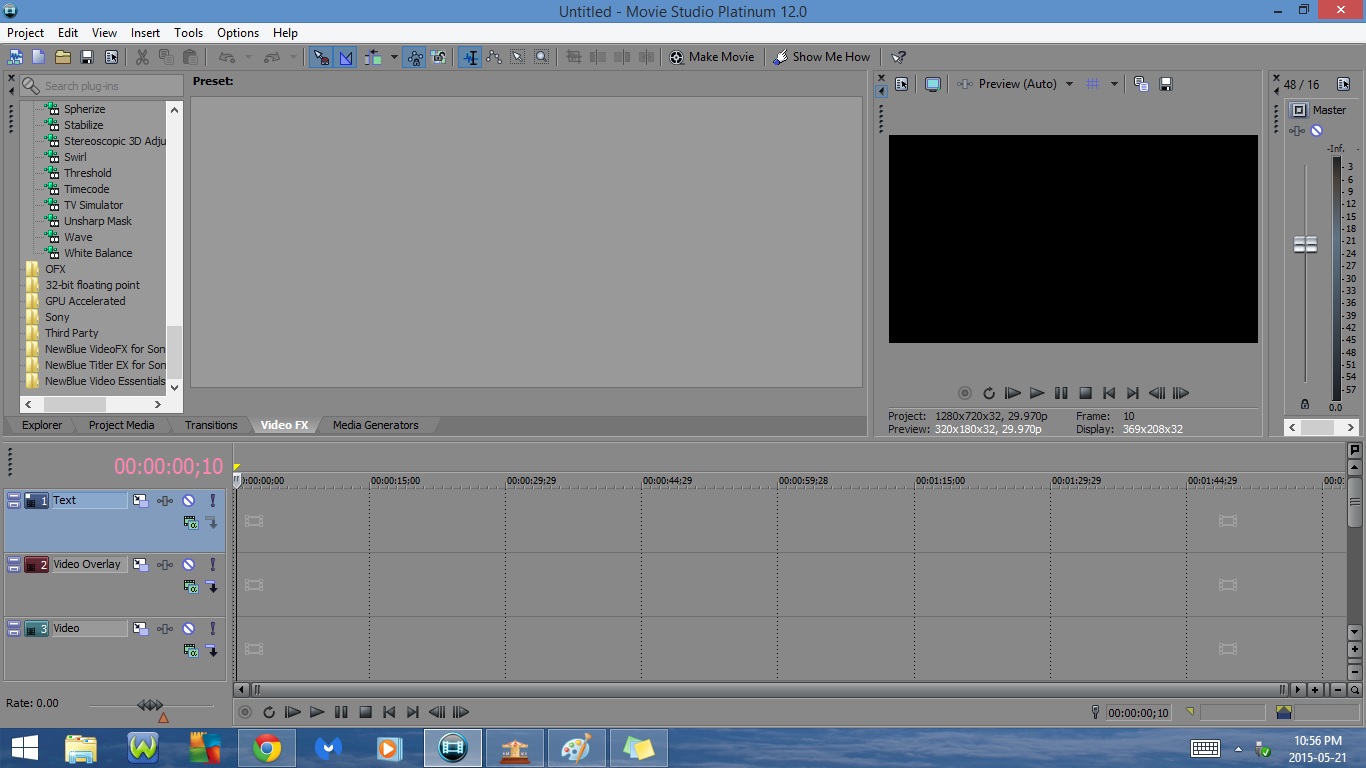Mute the Master bus output
Viewport: 1366px width, 768px height.
point(1317,131)
